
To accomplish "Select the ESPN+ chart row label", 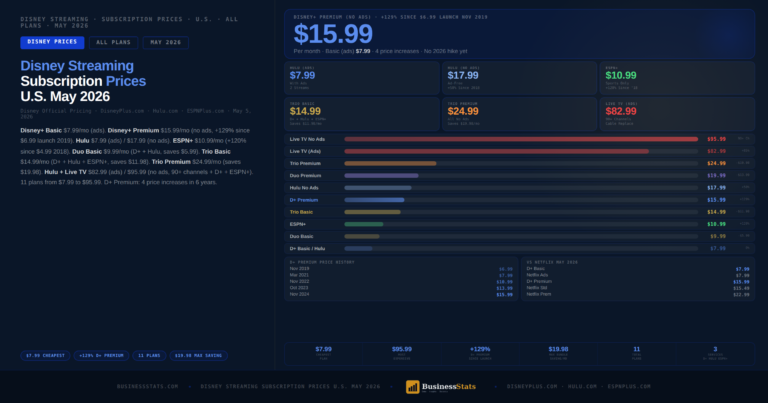I will point(298,224).
